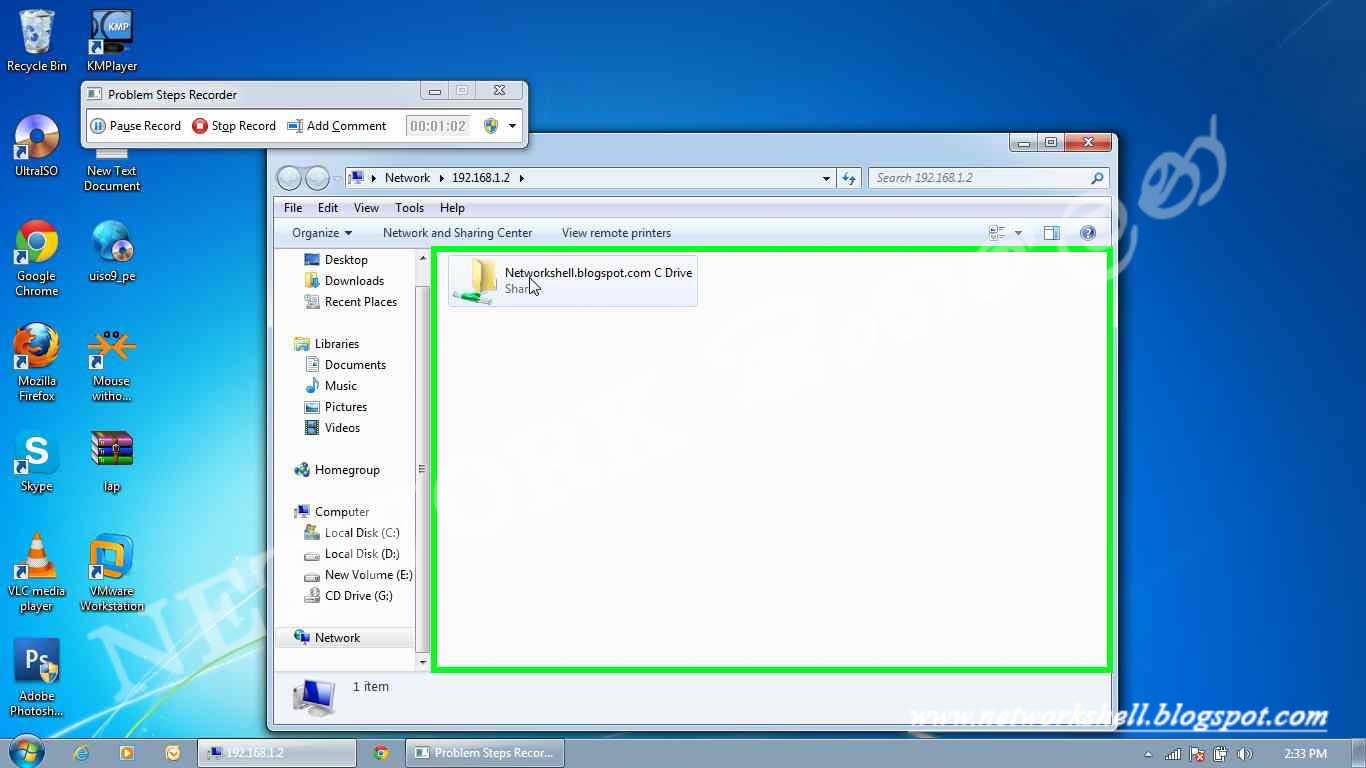1366x768 pixels.
Task: Click the shield help icon in the recorder
Action: 490,126
